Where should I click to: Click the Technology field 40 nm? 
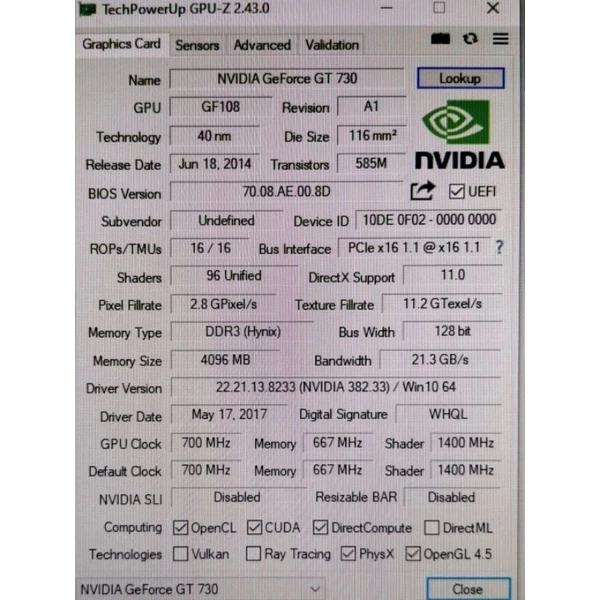214,136
